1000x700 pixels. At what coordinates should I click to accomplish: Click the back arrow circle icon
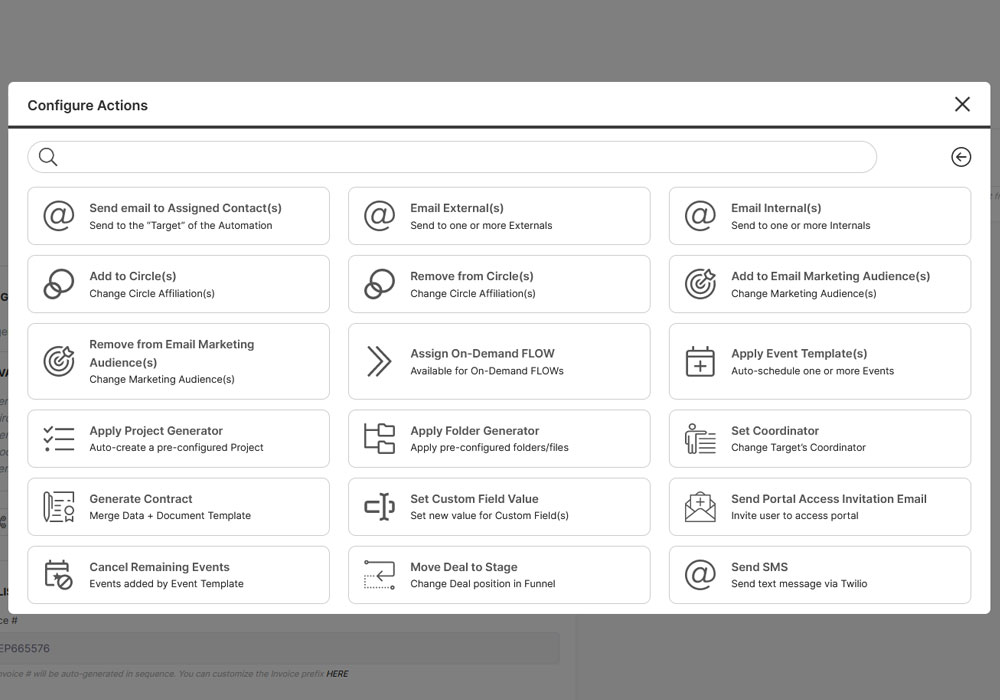pyautogui.click(x=960, y=157)
